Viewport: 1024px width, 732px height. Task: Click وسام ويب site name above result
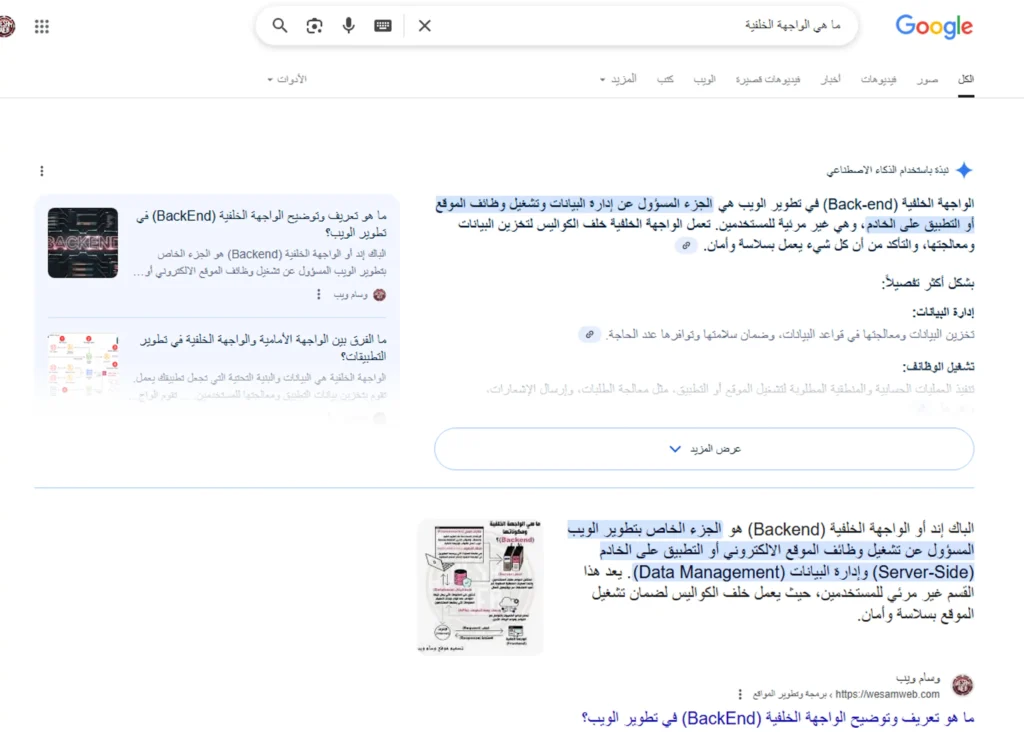point(918,678)
